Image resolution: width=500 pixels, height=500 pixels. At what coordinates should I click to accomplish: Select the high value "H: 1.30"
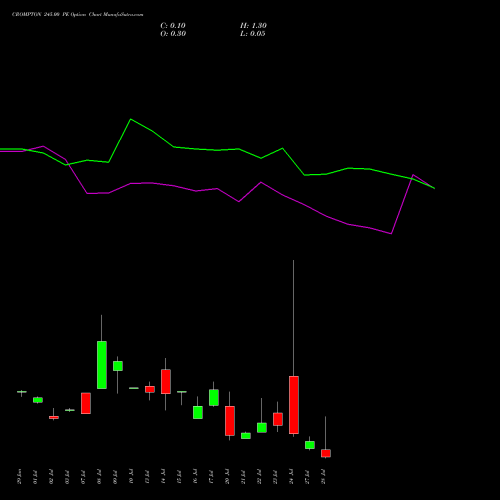(x=253, y=26)
